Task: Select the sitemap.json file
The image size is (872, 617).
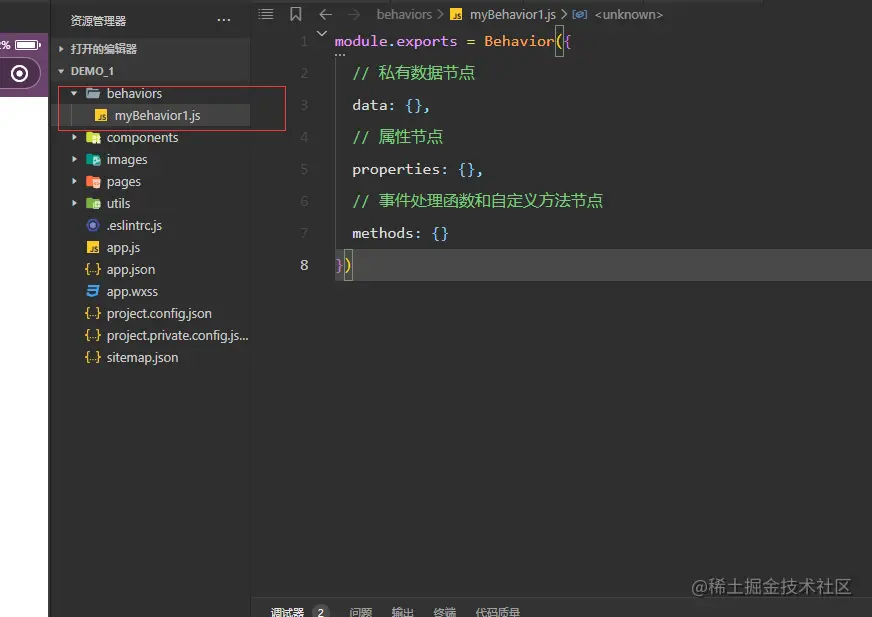Action: pos(142,357)
